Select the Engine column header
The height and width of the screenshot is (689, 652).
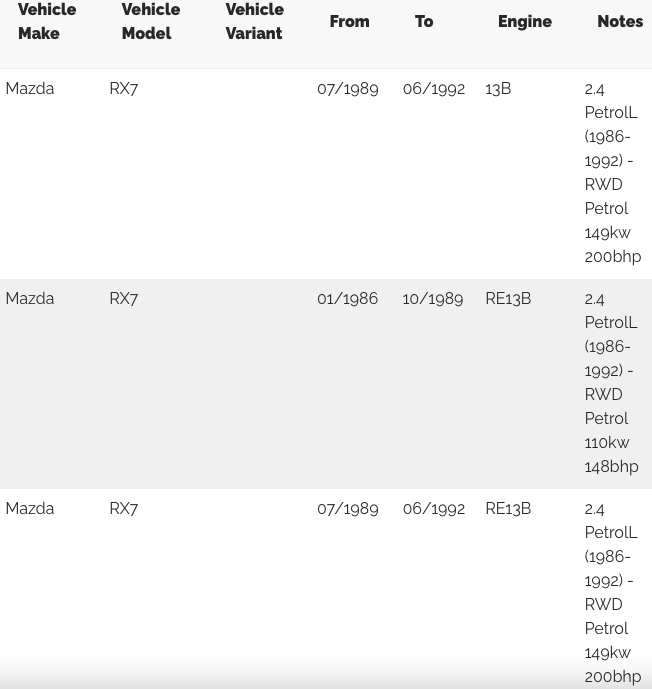pos(524,21)
